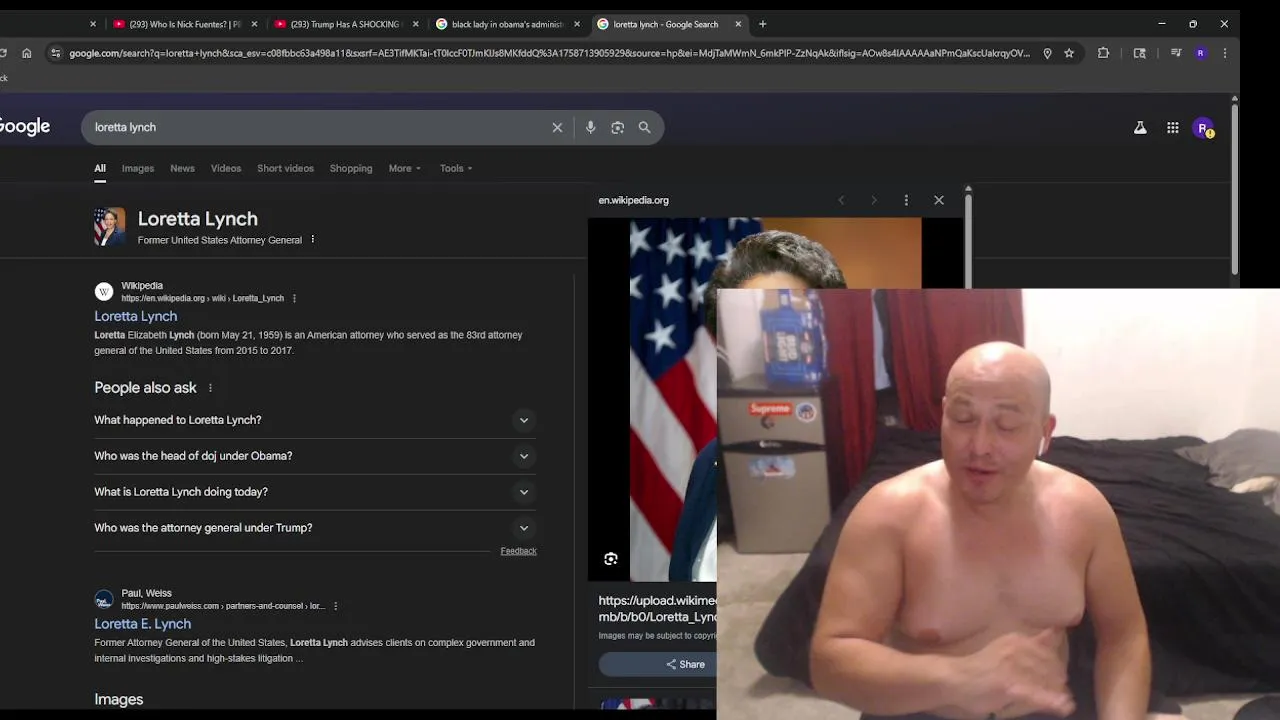Reload the current page
The width and height of the screenshot is (1280, 720).
[x=4, y=53]
